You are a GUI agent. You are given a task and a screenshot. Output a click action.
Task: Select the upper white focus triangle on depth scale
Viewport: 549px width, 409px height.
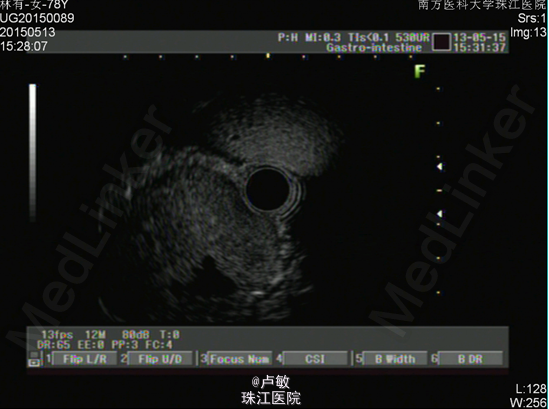(x=440, y=167)
